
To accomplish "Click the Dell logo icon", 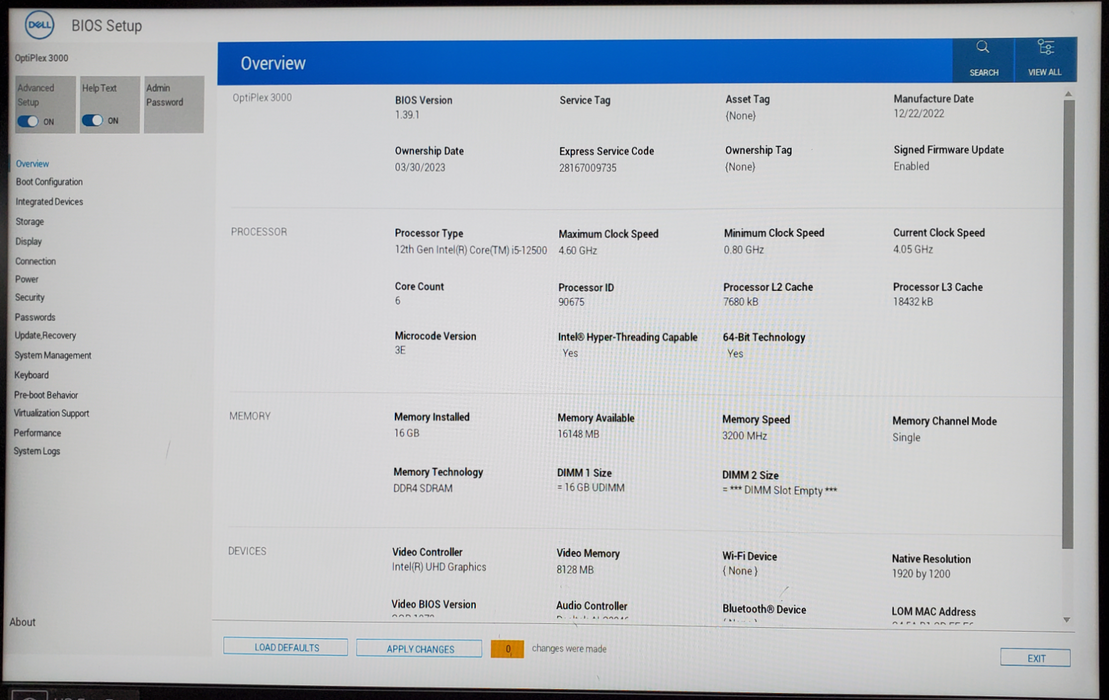I will tap(39, 25).
